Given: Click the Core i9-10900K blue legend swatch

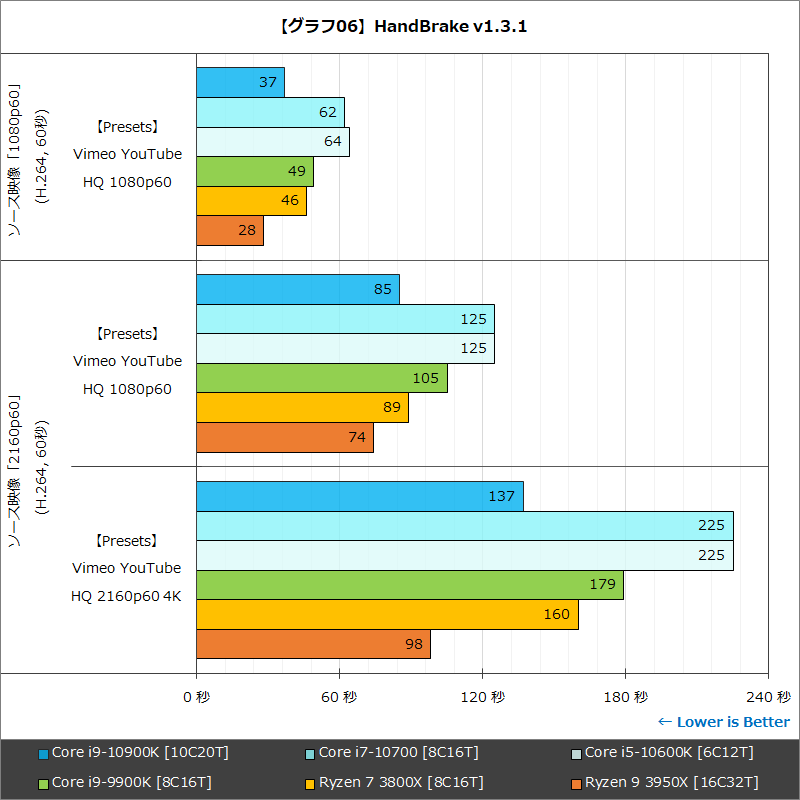Looking at the screenshot, I should click(43, 754).
